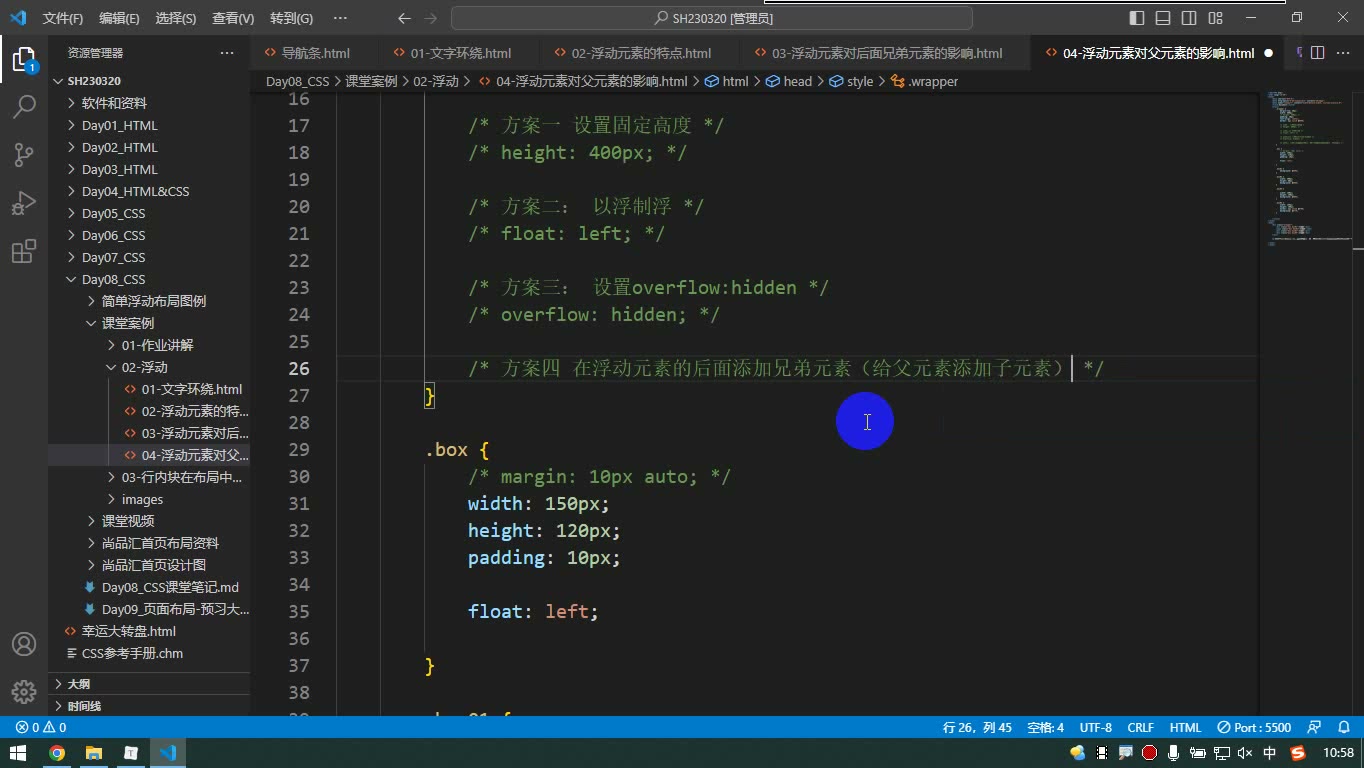Viewport: 1364px width, 768px height.
Task: Open the Explorer view in the activity bar
Action: coord(24,58)
